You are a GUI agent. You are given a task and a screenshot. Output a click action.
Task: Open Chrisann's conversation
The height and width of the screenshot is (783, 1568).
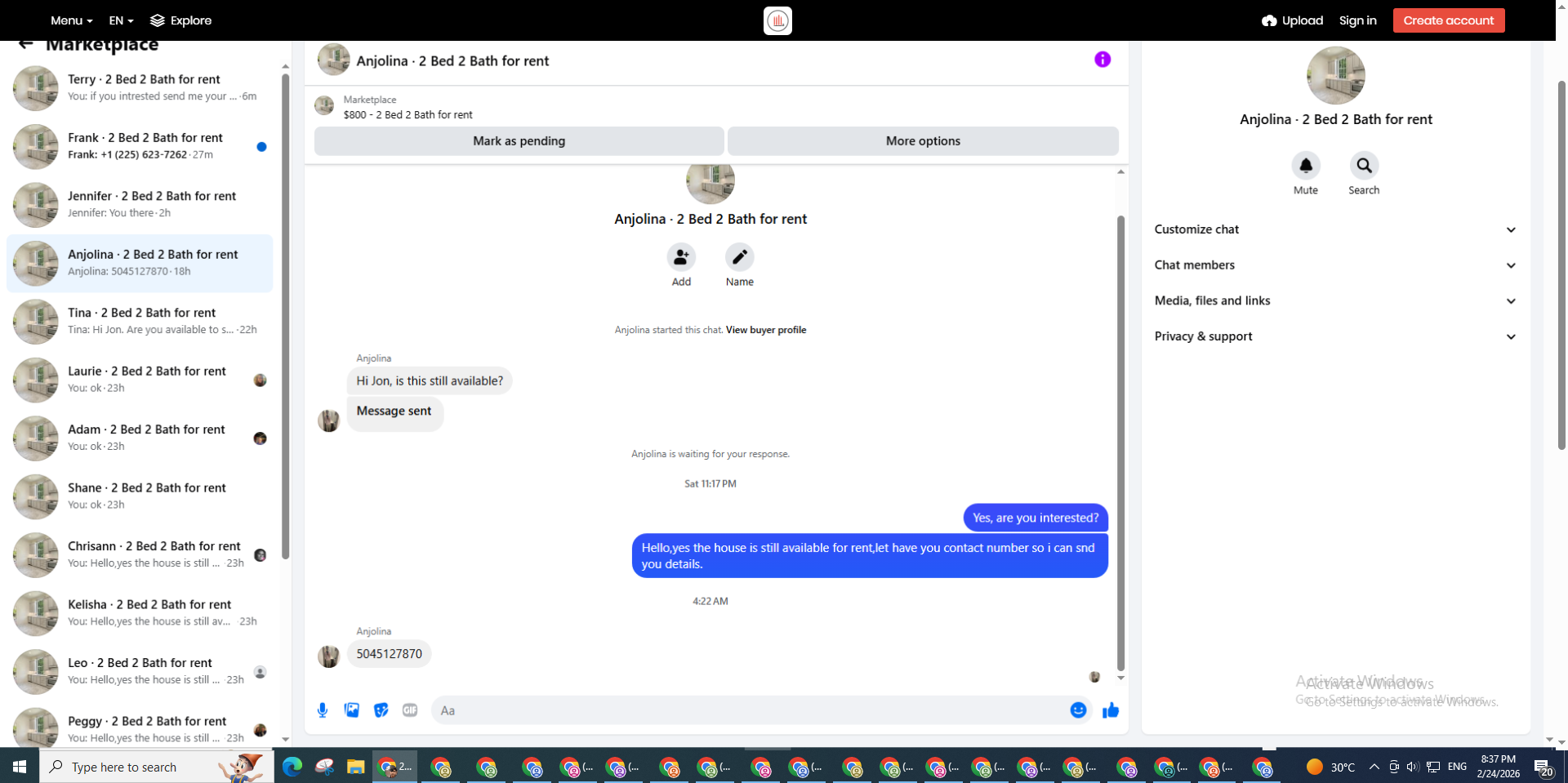point(140,554)
